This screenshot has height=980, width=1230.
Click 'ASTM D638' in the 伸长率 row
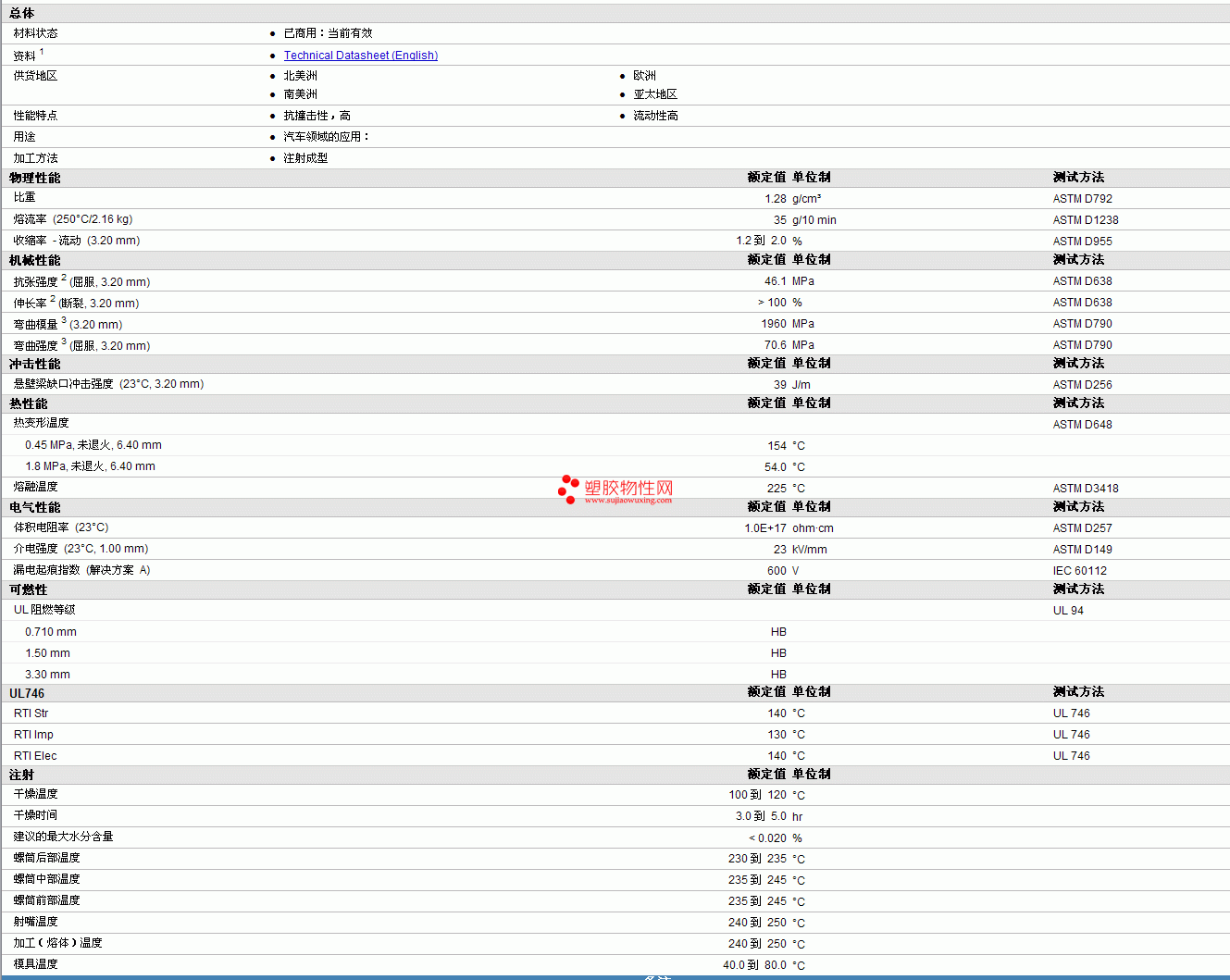click(x=1083, y=303)
